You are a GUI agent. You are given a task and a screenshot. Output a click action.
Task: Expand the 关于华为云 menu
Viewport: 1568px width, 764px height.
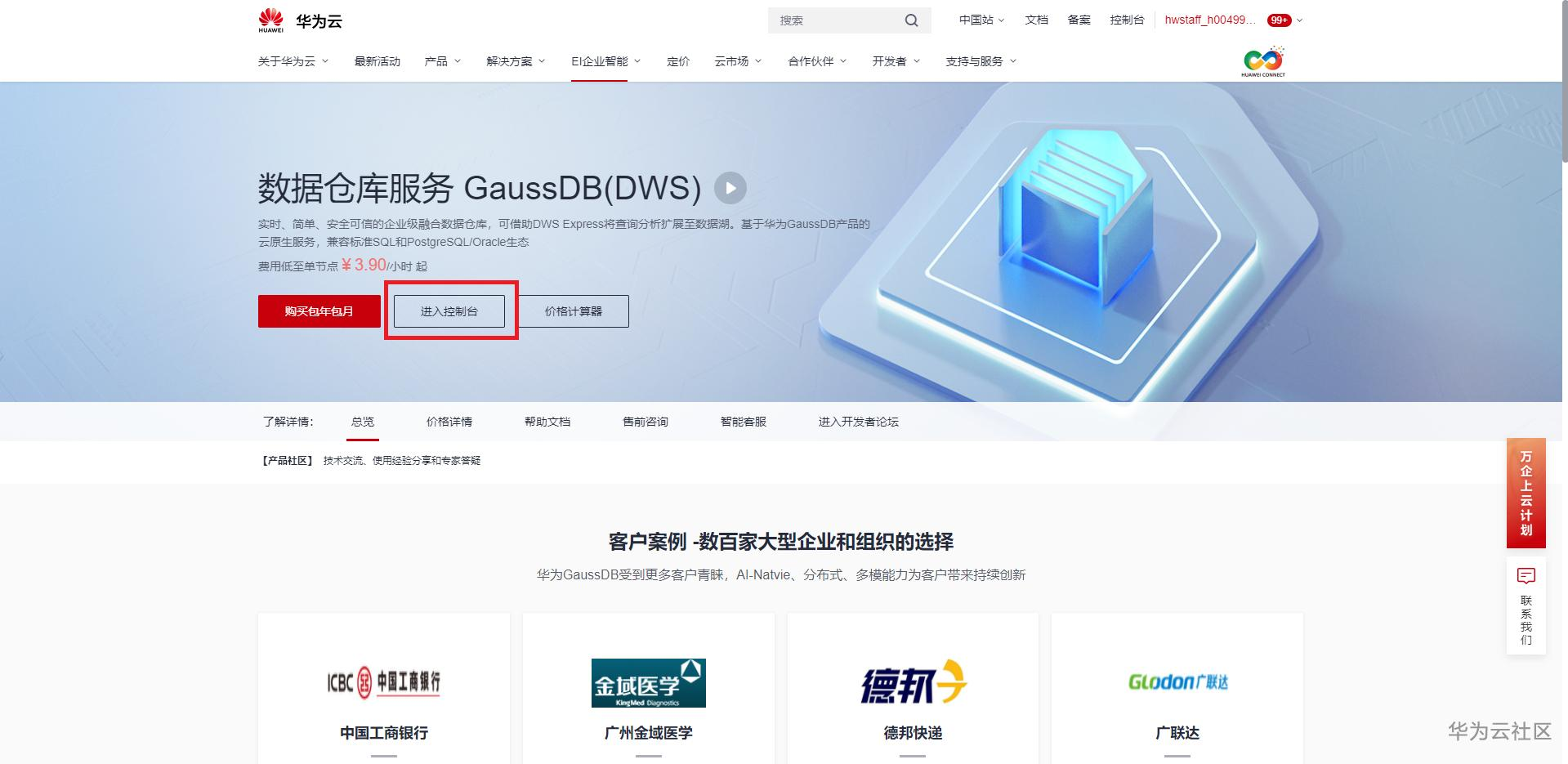tap(293, 61)
